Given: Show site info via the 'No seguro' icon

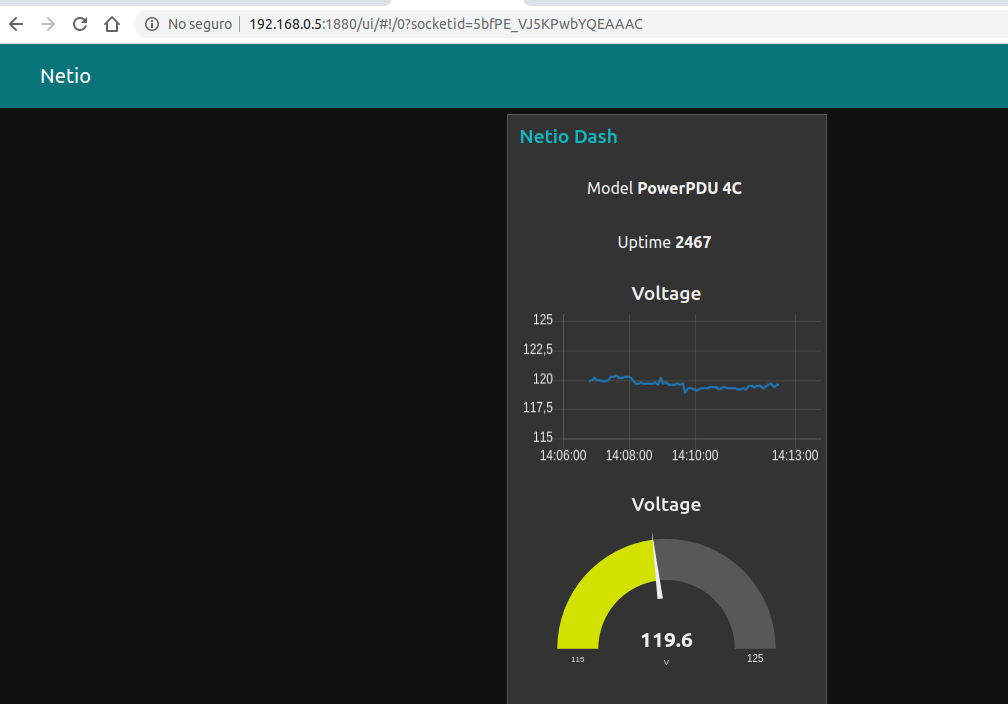Looking at the screenshot, I should click(x=152, y=24).
